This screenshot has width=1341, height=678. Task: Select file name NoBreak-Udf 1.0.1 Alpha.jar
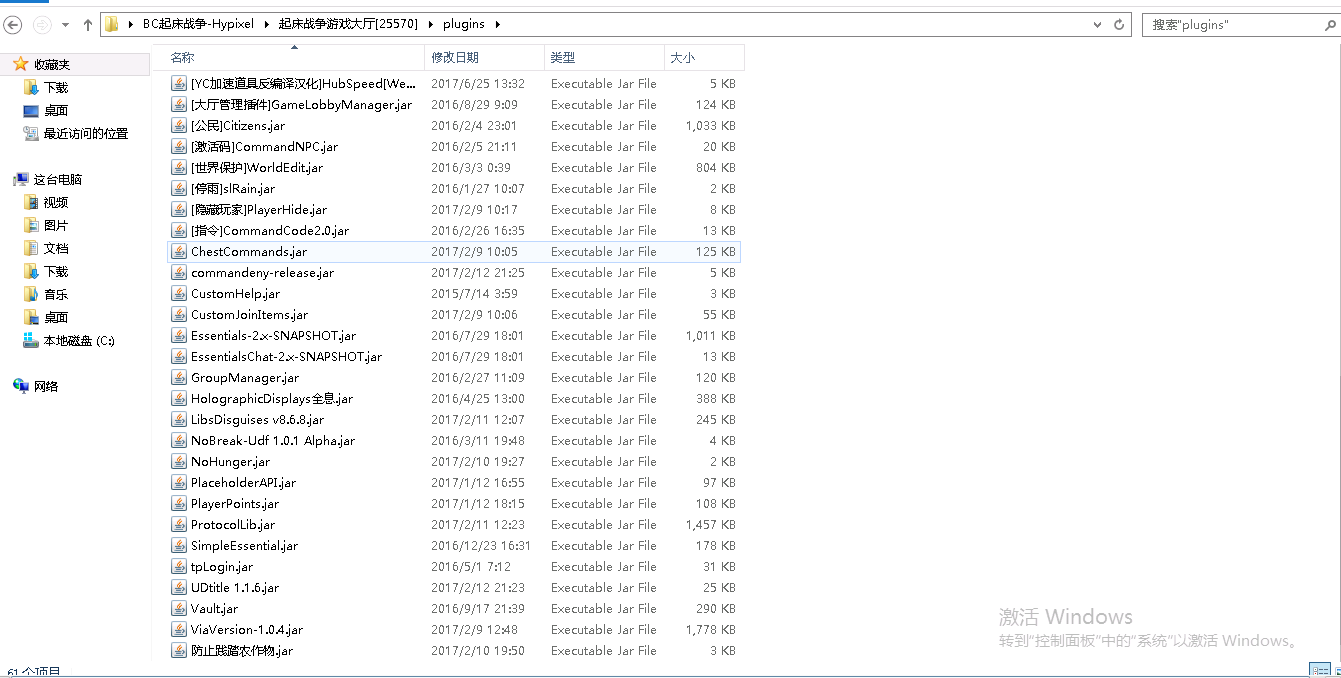point(273,441)
